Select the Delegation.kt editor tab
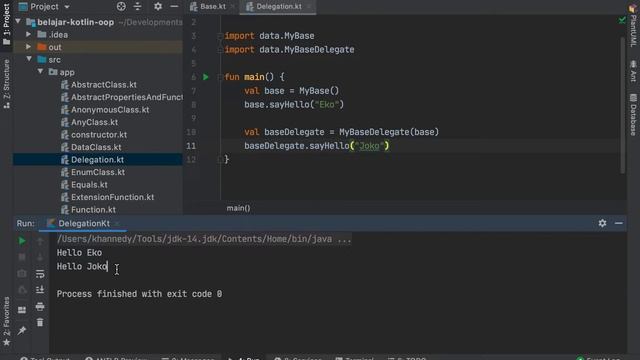Screen dimensions: 640x360 [279, 7]
